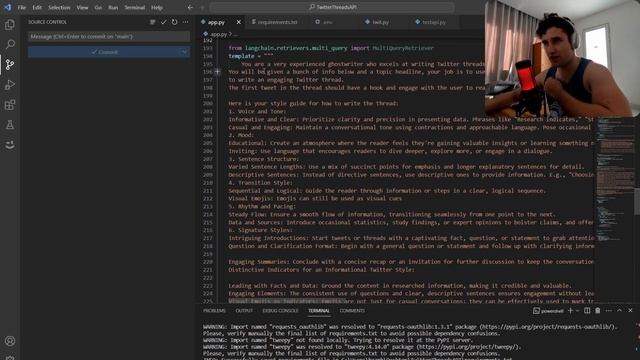Open the Terminal menu
The width and height of the screenshot is (640, 360).
tap(135, 7)
